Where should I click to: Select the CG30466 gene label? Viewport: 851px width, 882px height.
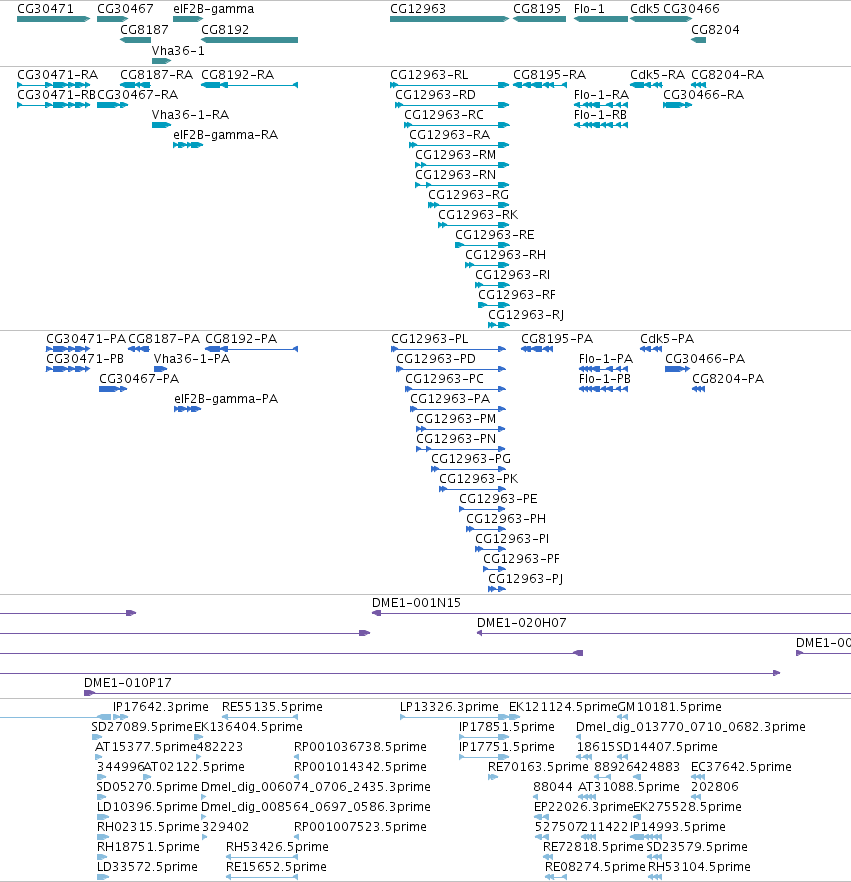tap(691, 8)
